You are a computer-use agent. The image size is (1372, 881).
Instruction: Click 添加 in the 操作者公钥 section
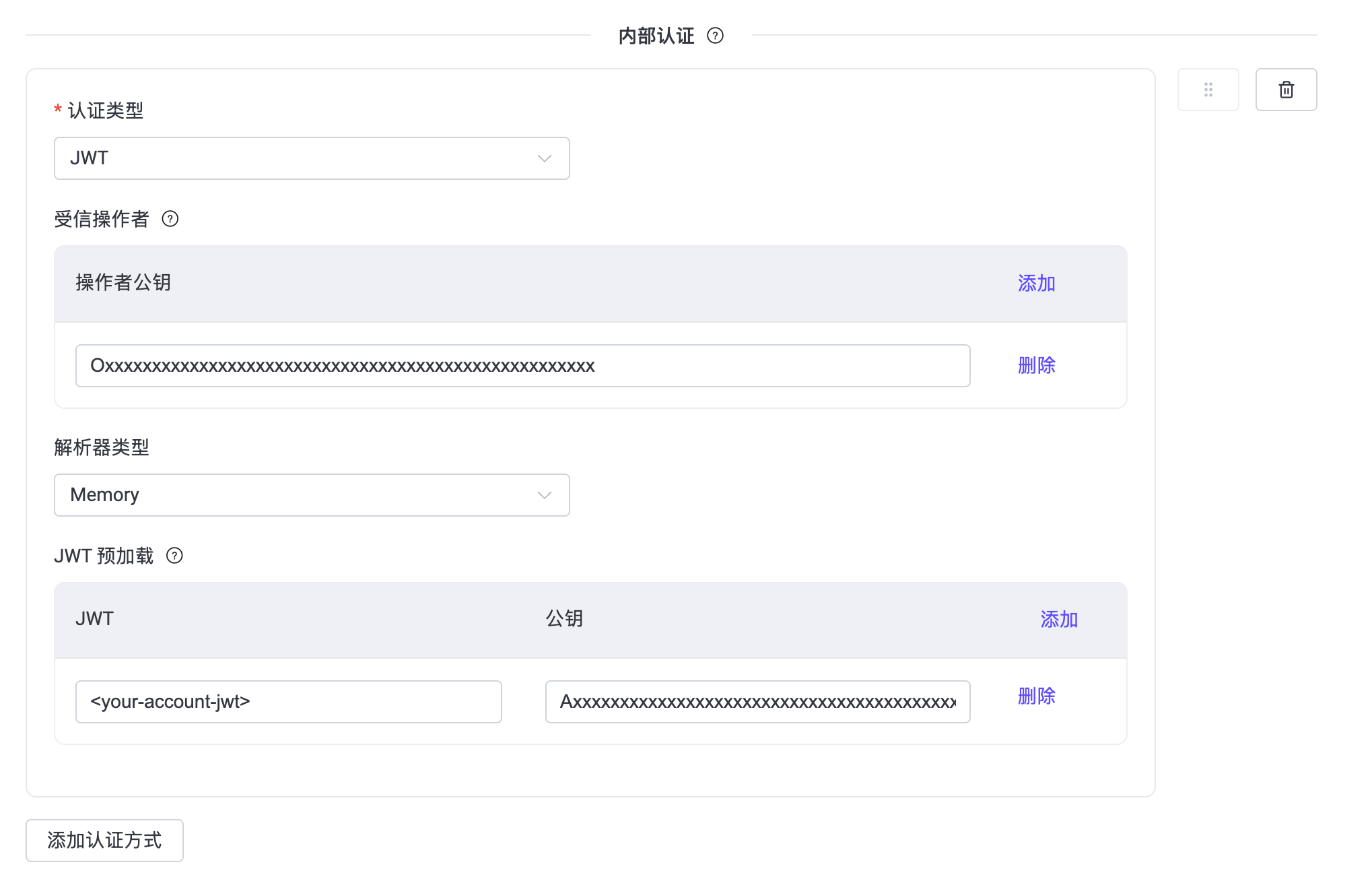coord(1036,284)
